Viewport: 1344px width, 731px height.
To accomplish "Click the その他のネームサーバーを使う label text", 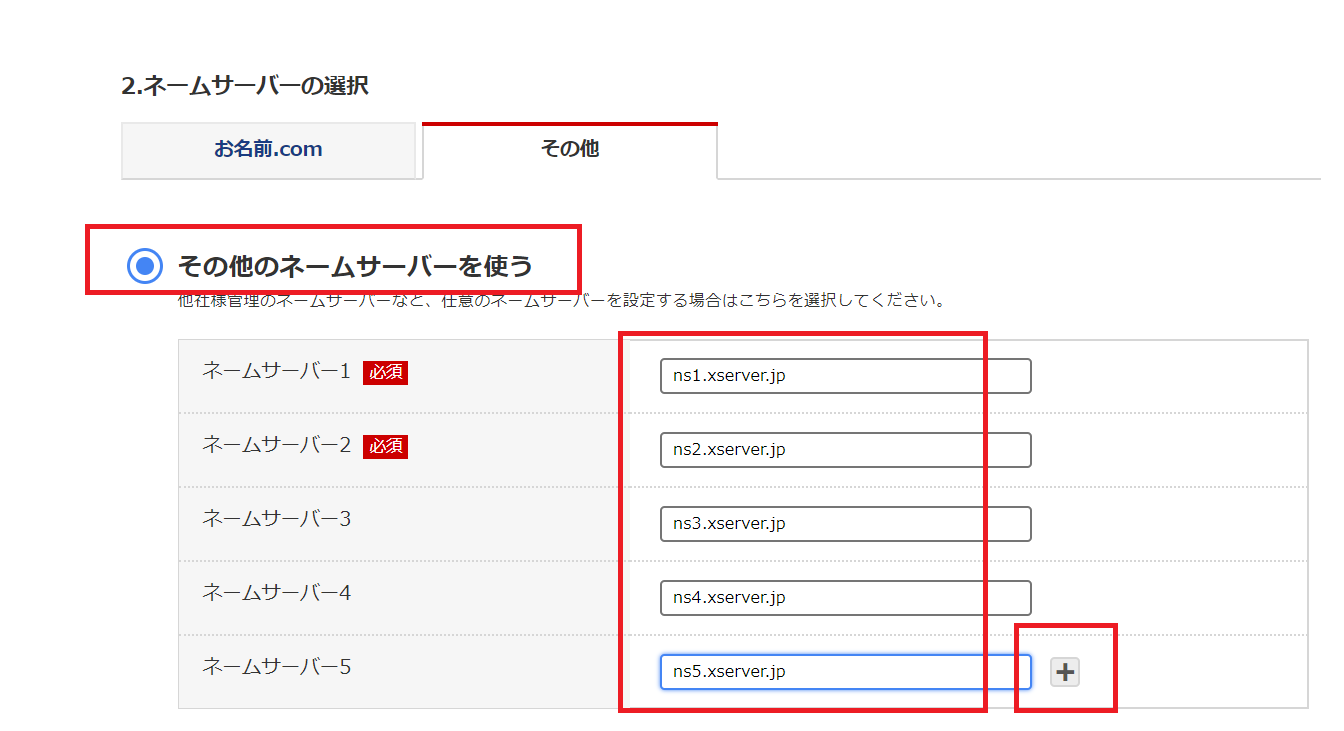I will coord(355,266).
